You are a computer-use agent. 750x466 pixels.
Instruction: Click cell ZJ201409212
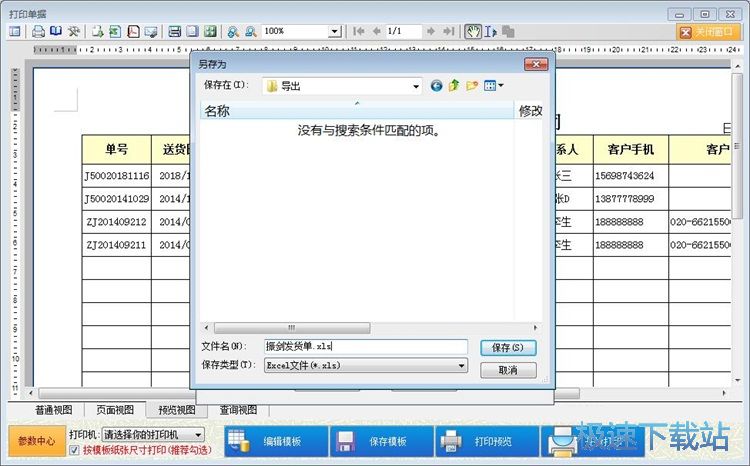[x=117, y=222]
